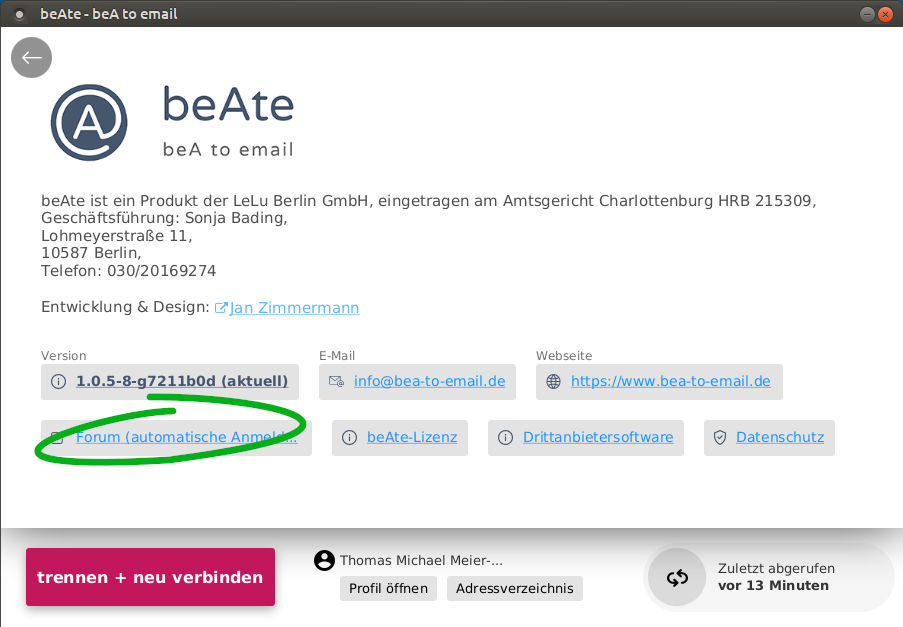This screenshot has height=627, width=903.
Task: Click the 'Profil öffnen' button
Action: coord(388,588)
